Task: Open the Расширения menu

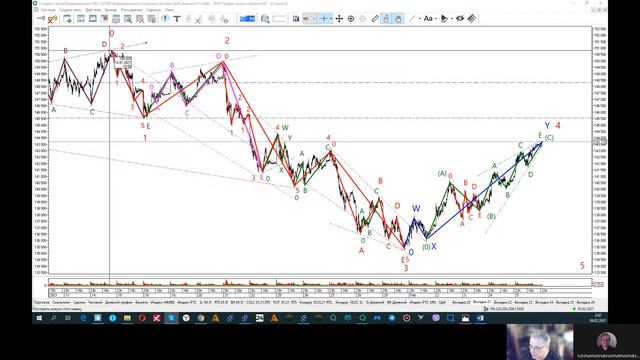Action: pos(131,10)
